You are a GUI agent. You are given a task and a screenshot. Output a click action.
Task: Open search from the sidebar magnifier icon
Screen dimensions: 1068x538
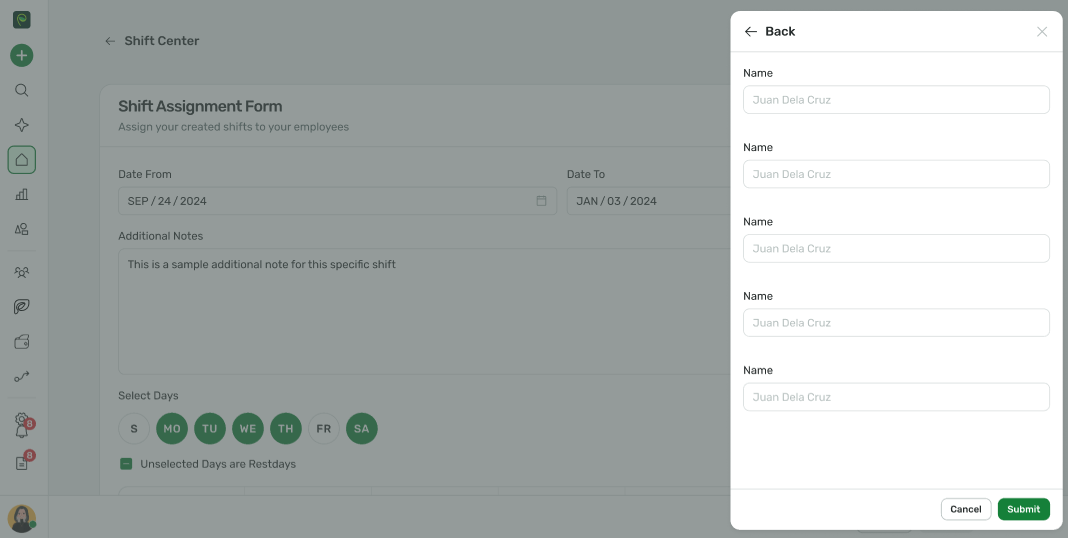pyautogui.click(x=22, y=90)
